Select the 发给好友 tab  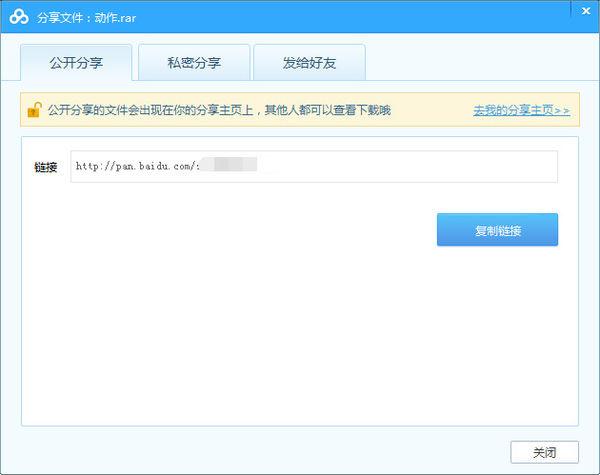click(309, 63)
